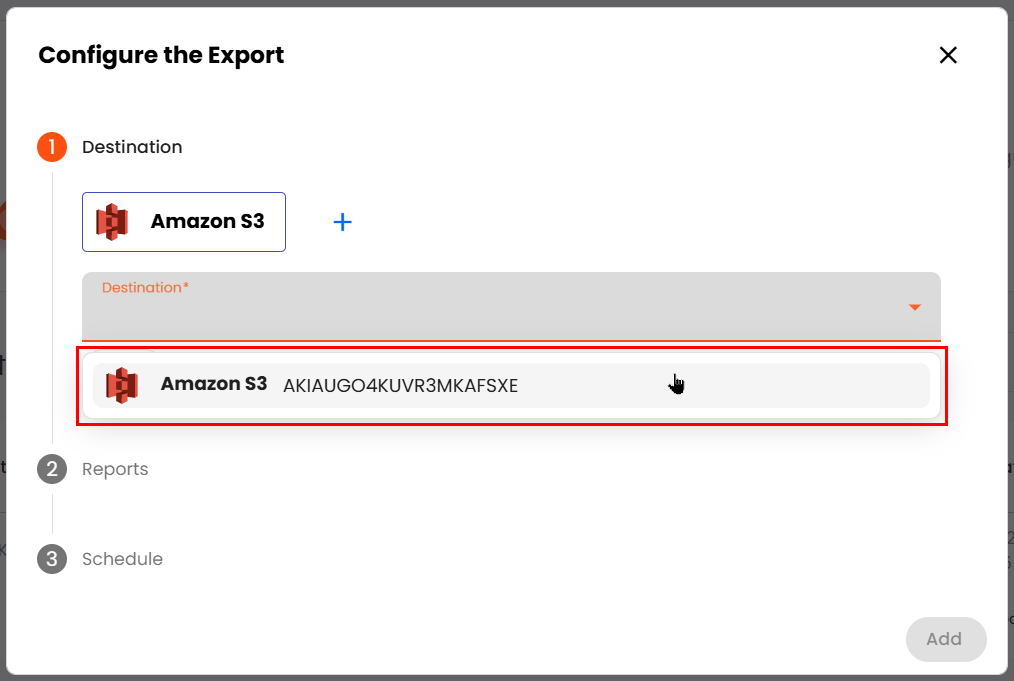Image resolution: width=1014 pixels, height=681 pixels.
Task: Click the step 3 circle icon
Action: pos(52,559)
